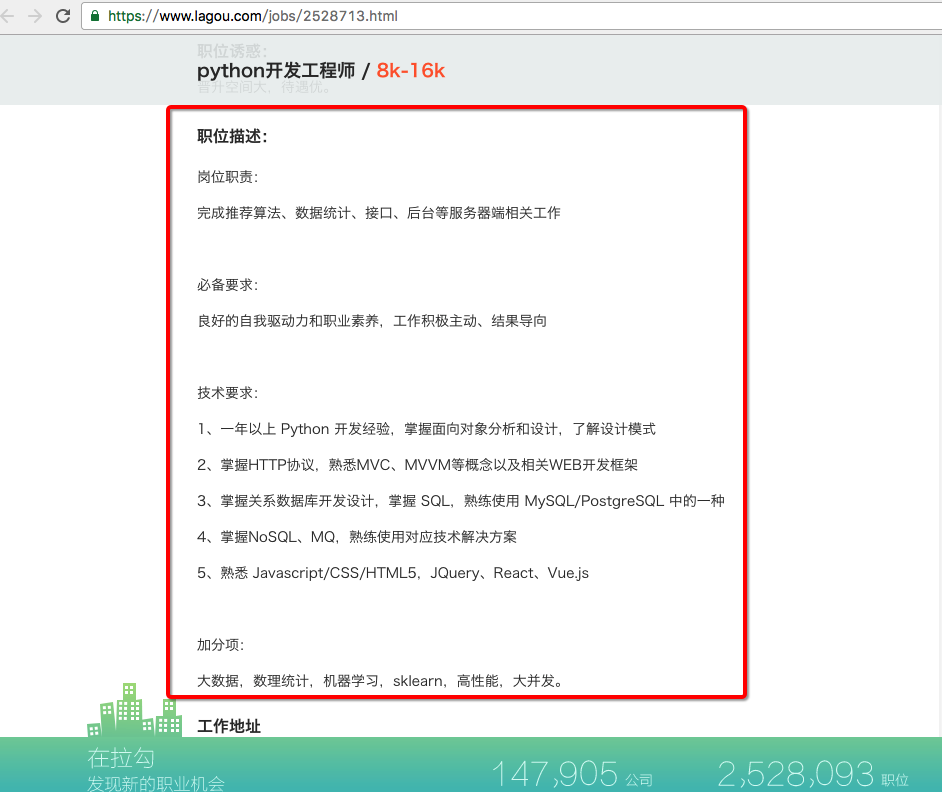Image resolution: width=942 pixels, height=792 pixels.
Task: Click requirement line about Python 开发经验
Action: (426, 429)
